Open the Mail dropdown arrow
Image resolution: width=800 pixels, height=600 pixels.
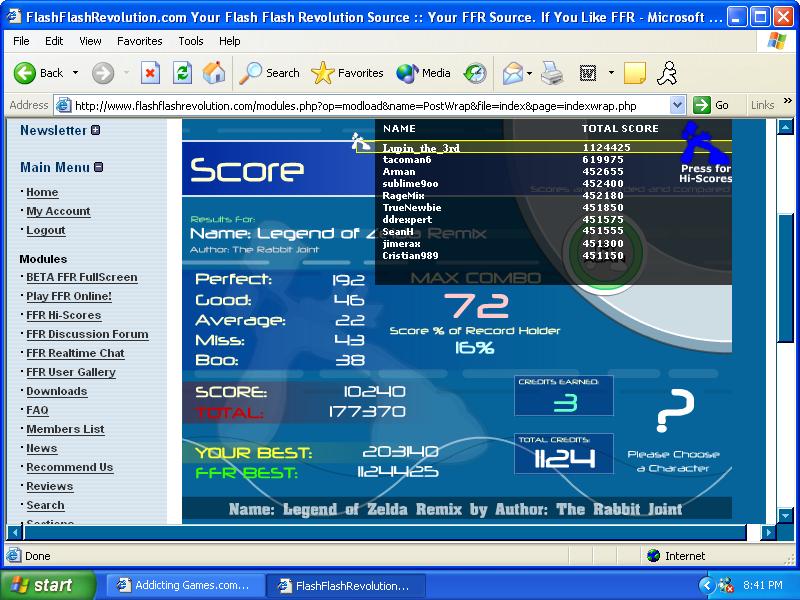coord(529,73)
